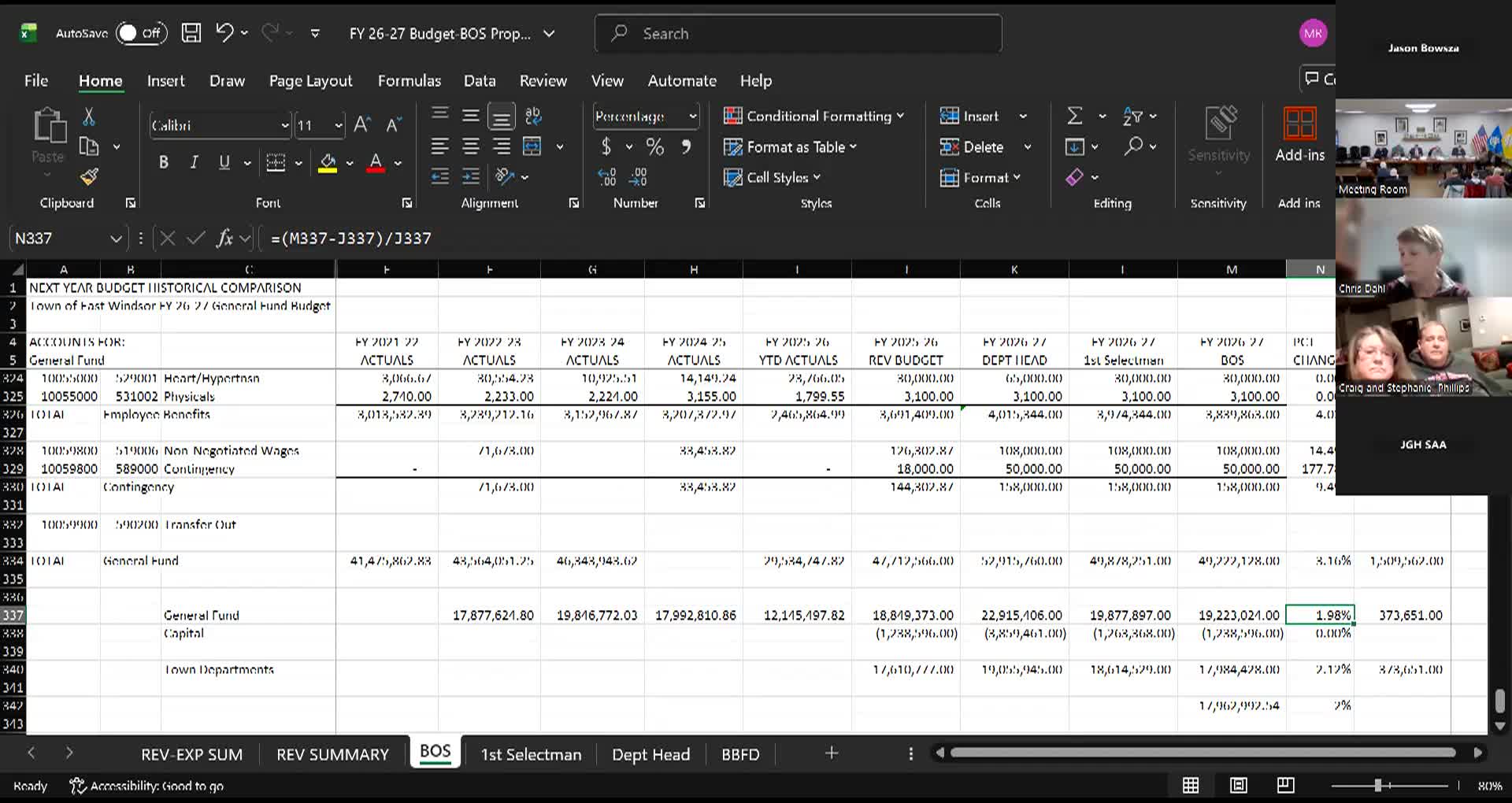
Task: Apply Percent Style to the cell
Action: (654, 146)
